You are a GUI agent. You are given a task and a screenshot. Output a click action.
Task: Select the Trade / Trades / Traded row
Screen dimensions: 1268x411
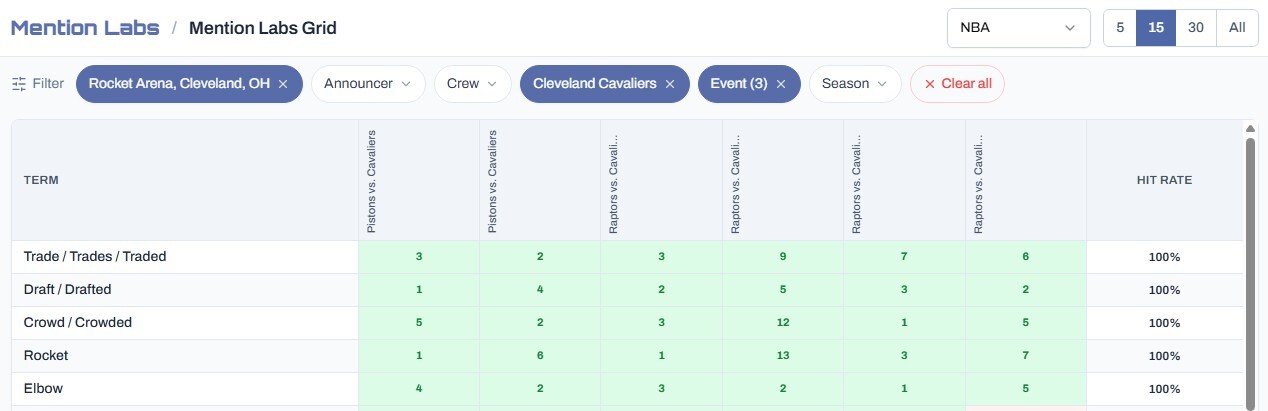coord(627,257)
